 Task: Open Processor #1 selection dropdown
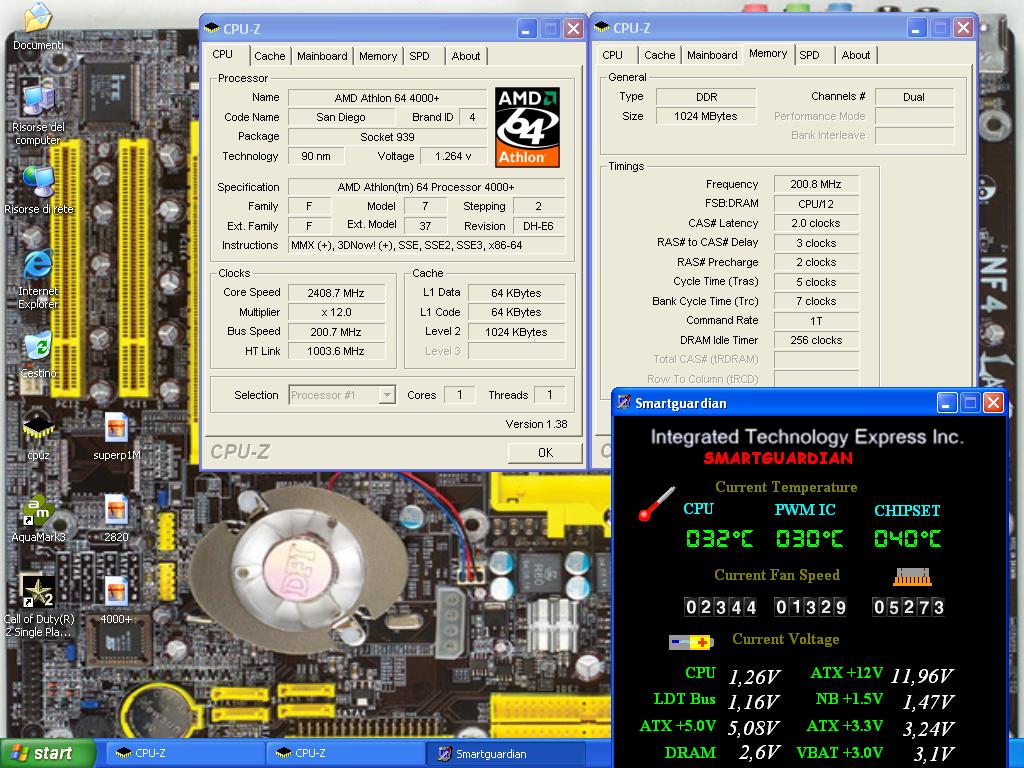pos(387,395)
